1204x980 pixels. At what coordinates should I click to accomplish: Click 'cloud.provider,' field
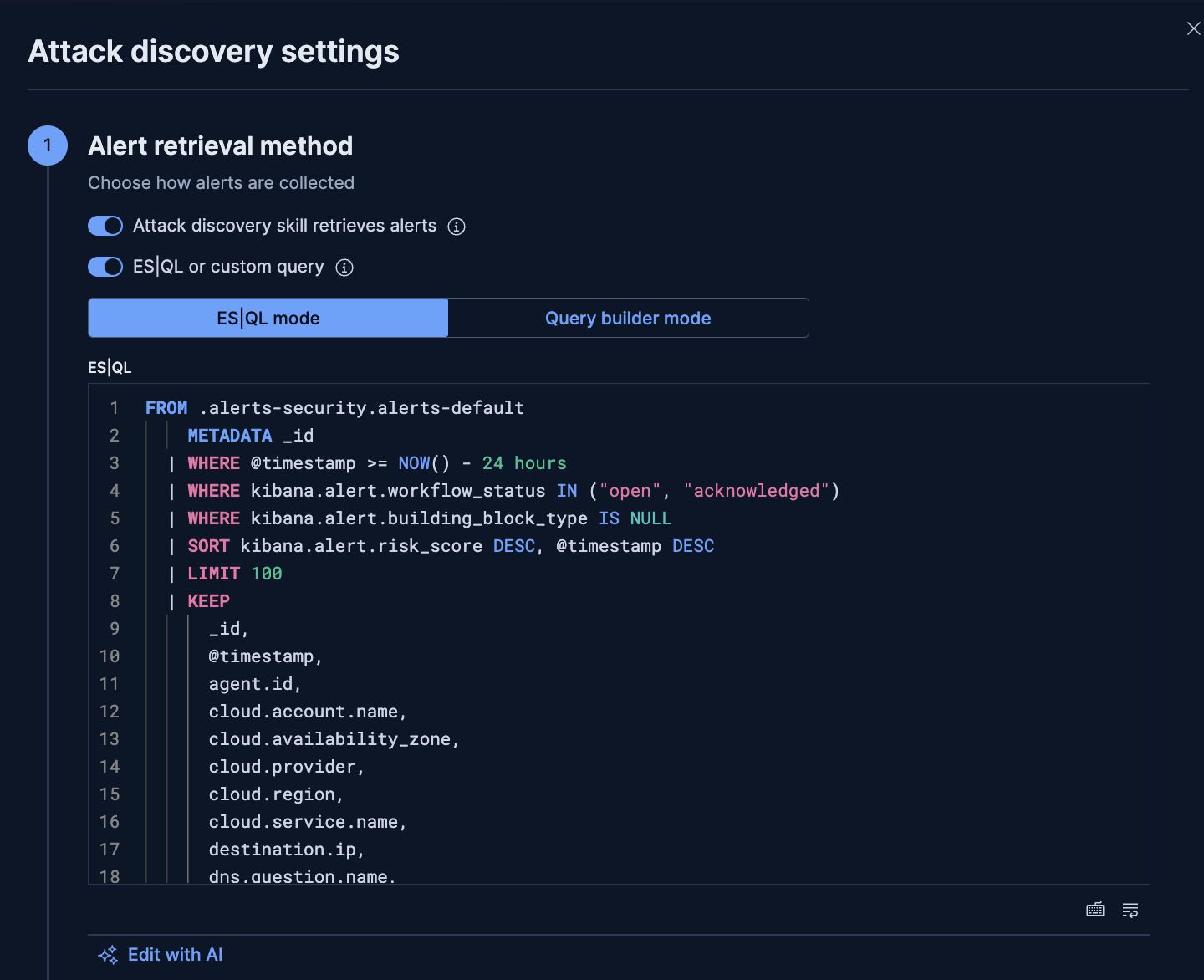[287, 767]
